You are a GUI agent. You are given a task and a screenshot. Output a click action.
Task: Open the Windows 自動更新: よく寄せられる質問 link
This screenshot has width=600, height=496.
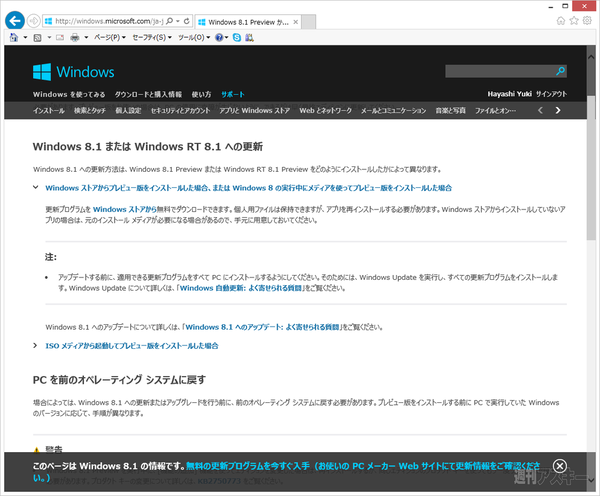[241, 288]
